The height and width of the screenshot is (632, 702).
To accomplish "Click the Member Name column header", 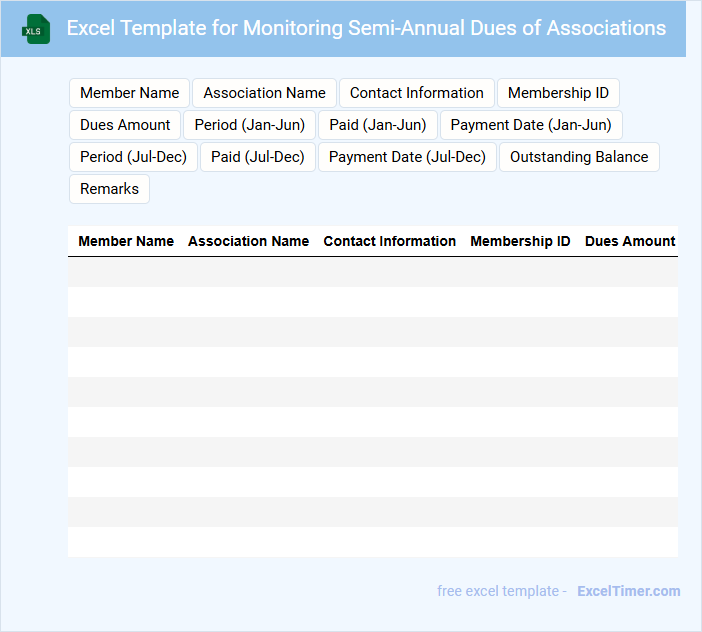I will [126, 241].
